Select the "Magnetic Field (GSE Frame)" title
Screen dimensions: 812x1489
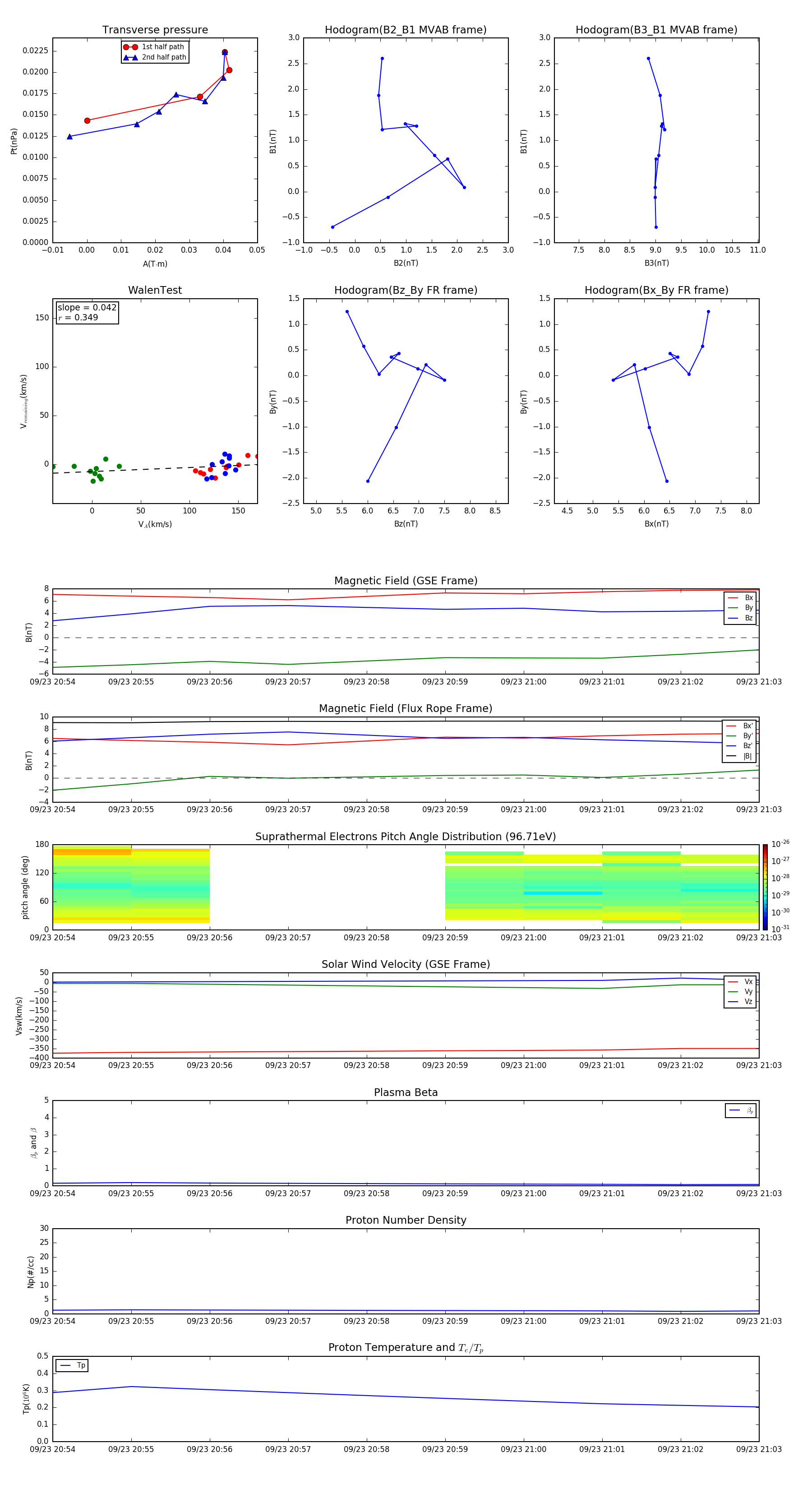click(406, 581)
